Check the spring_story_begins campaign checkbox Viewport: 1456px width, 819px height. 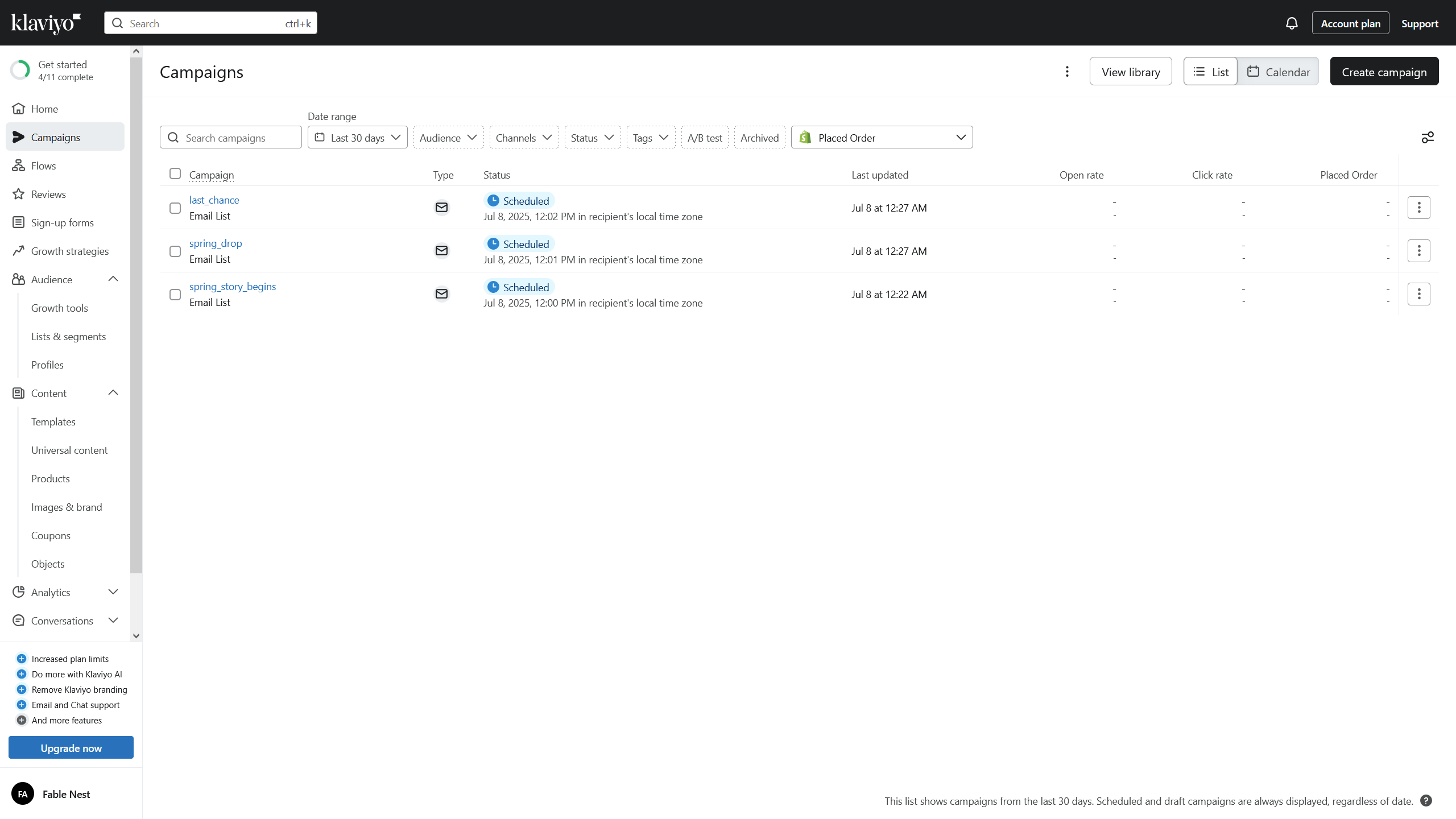175,295
